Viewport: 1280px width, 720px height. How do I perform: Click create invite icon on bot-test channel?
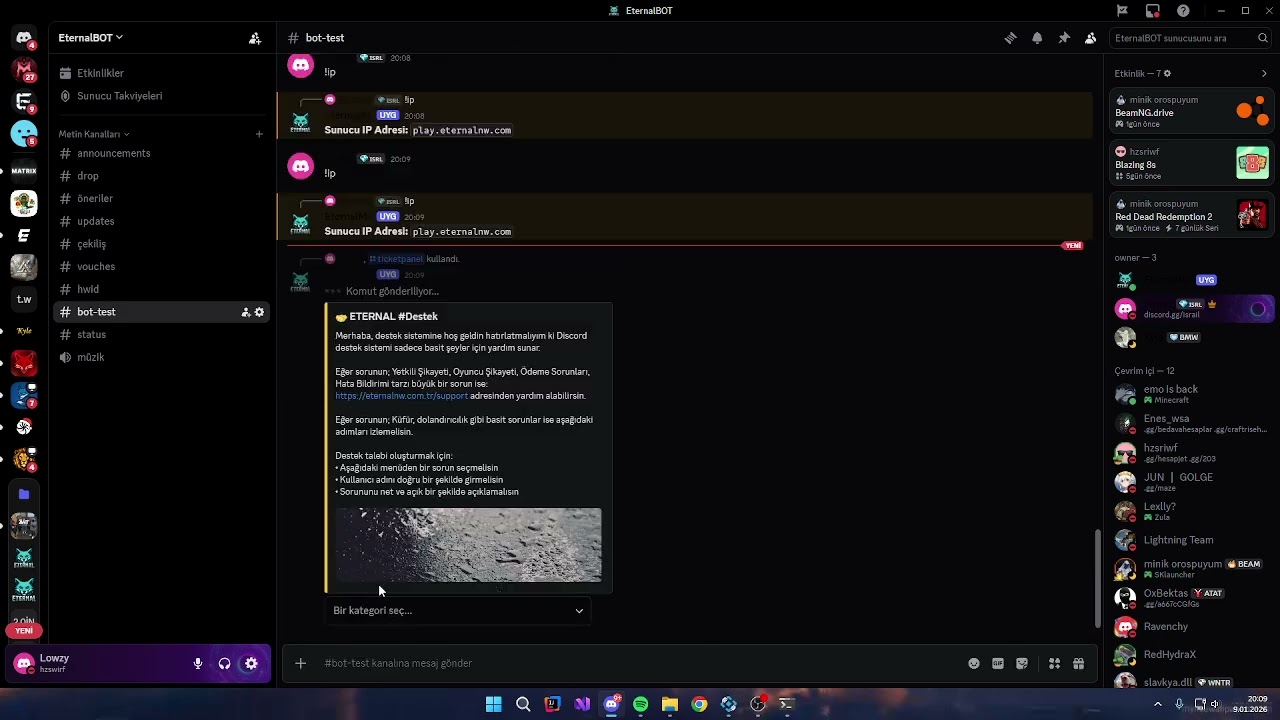(245, 312)
